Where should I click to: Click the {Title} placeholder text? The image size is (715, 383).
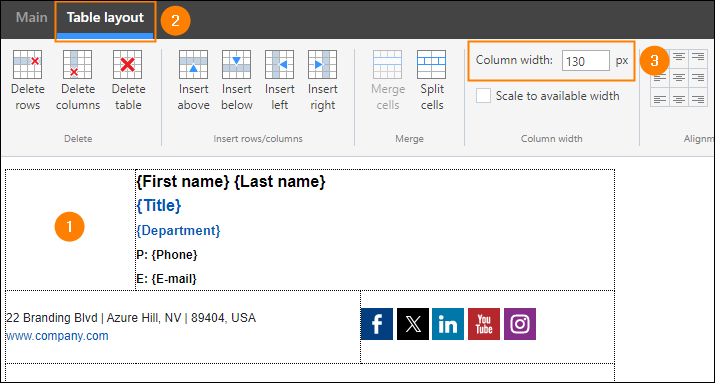pos(159,206)
